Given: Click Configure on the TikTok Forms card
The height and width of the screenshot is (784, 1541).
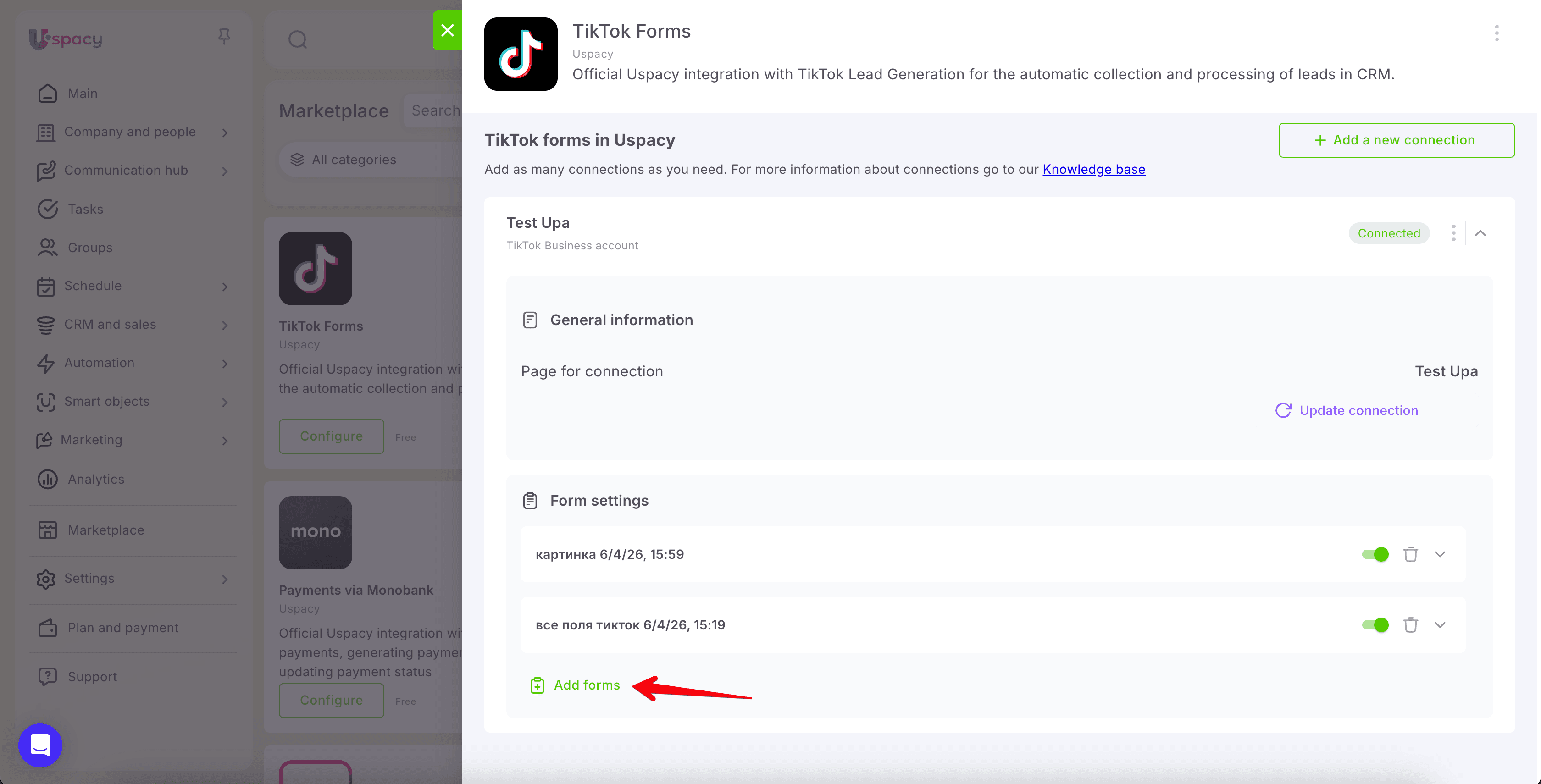Looking at the screenshot, I should [332, 436].
